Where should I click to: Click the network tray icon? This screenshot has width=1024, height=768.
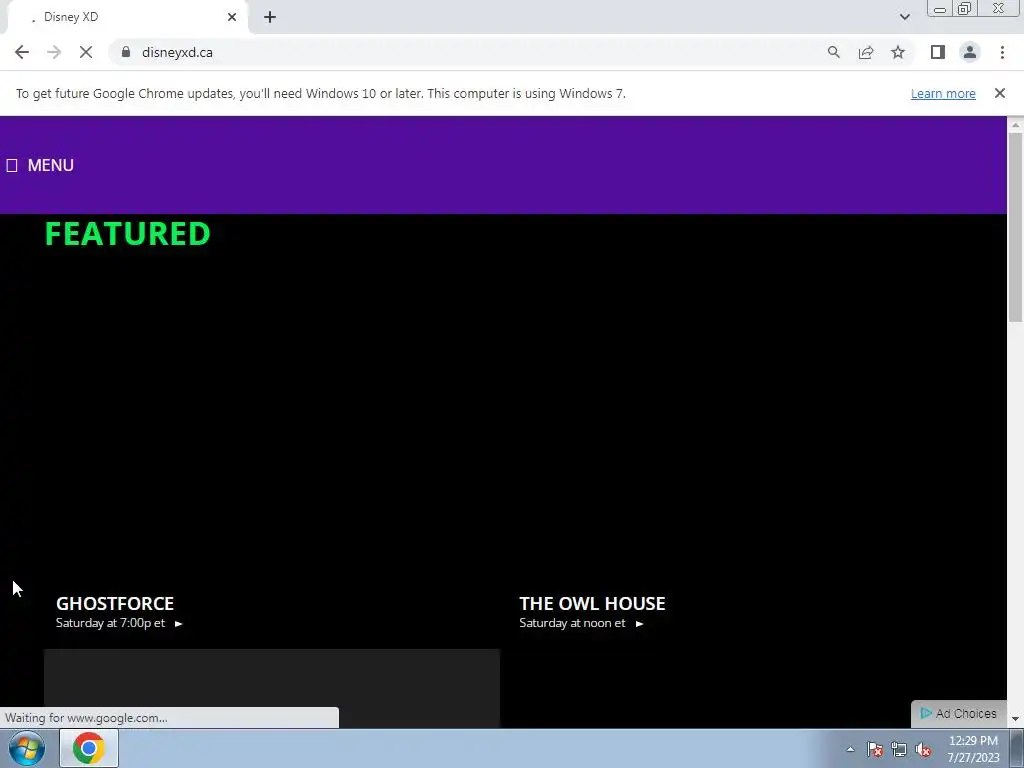pyautogui.click(x=899, y=749)
